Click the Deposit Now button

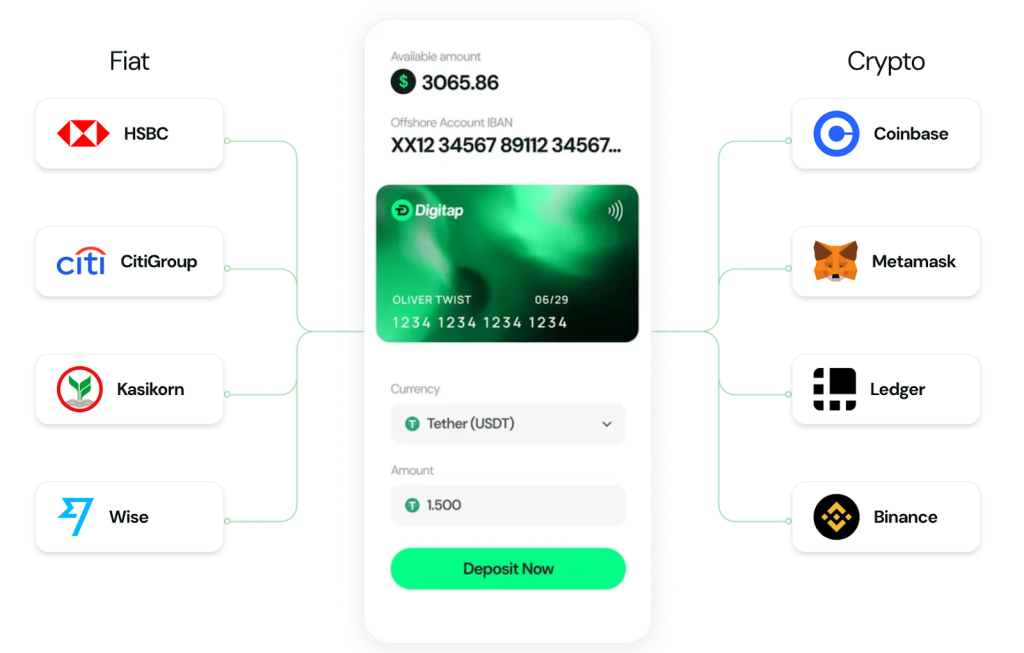[x=508, y=569]
